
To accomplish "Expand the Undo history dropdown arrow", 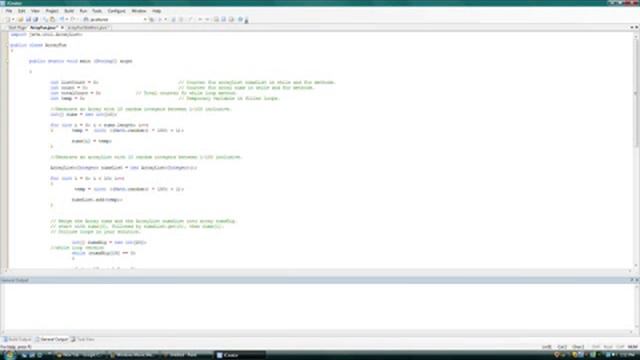I will point(67,20).
